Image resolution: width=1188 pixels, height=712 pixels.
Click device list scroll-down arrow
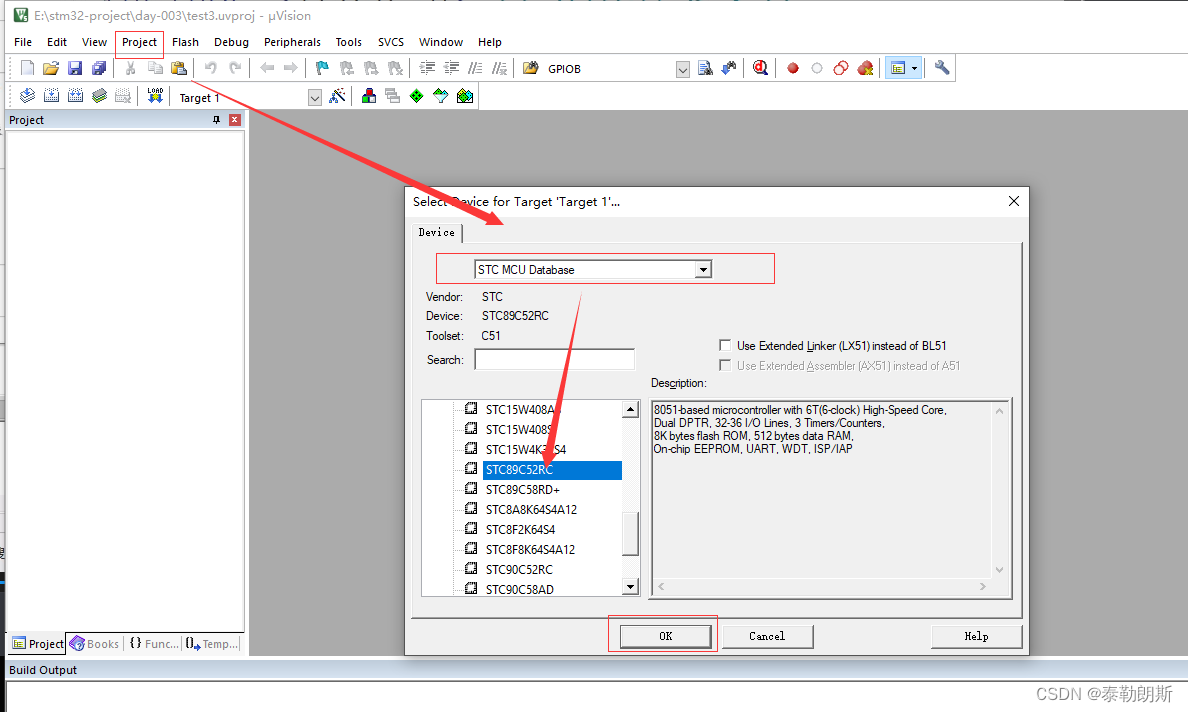click(630, 586)
